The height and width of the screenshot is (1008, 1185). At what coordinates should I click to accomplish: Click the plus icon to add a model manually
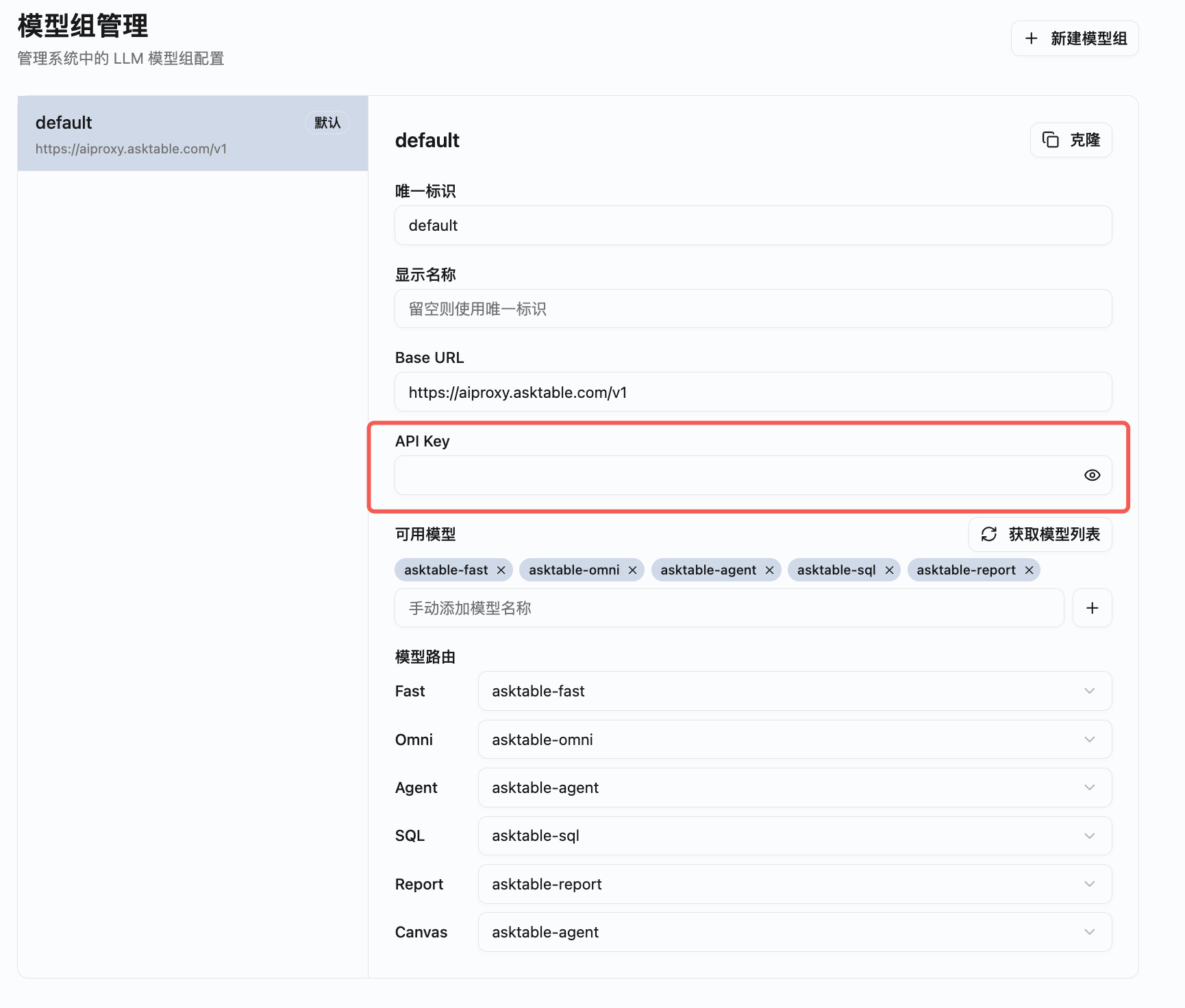1092,607
